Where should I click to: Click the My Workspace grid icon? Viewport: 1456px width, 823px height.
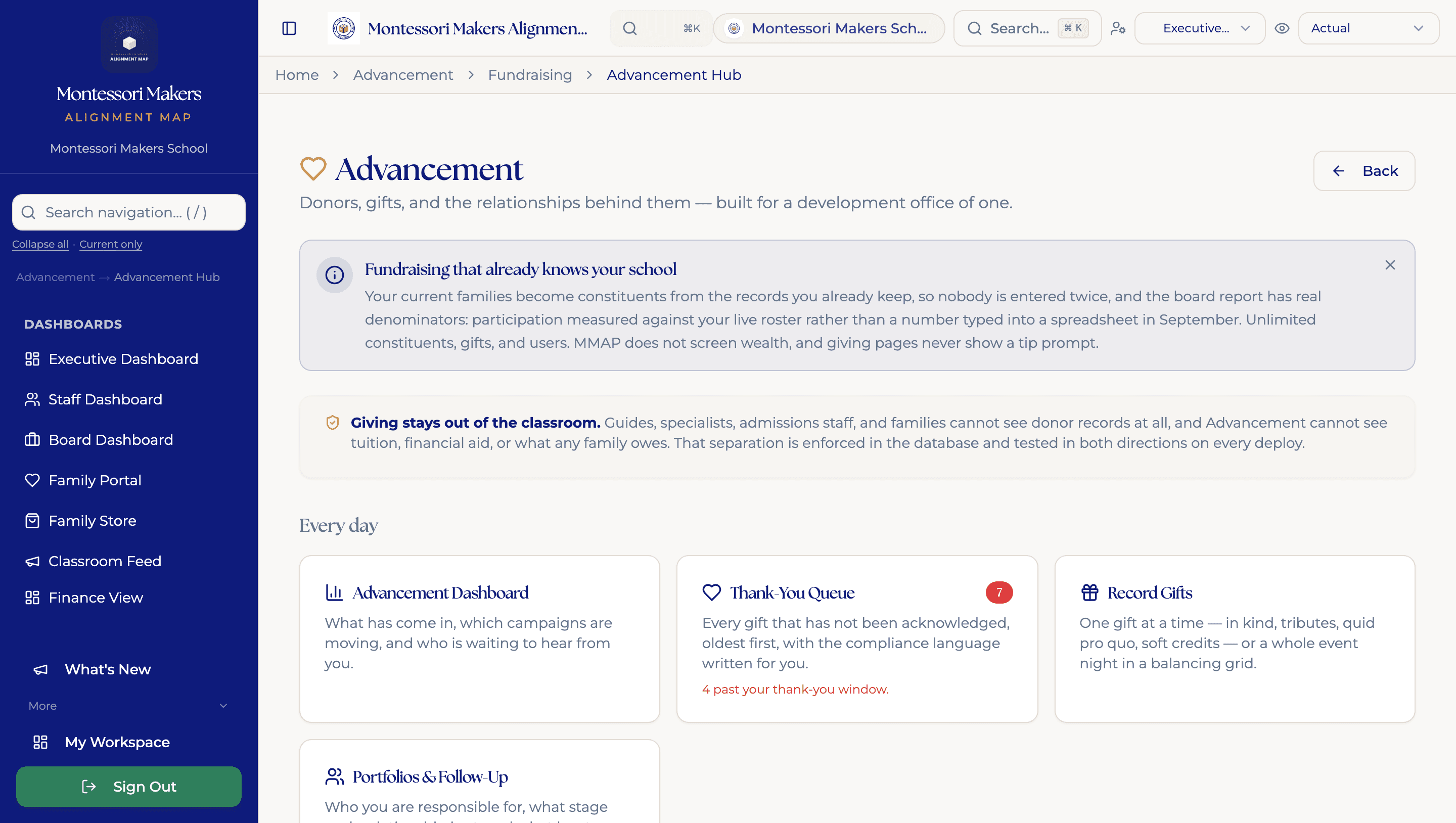pos(40,742)
